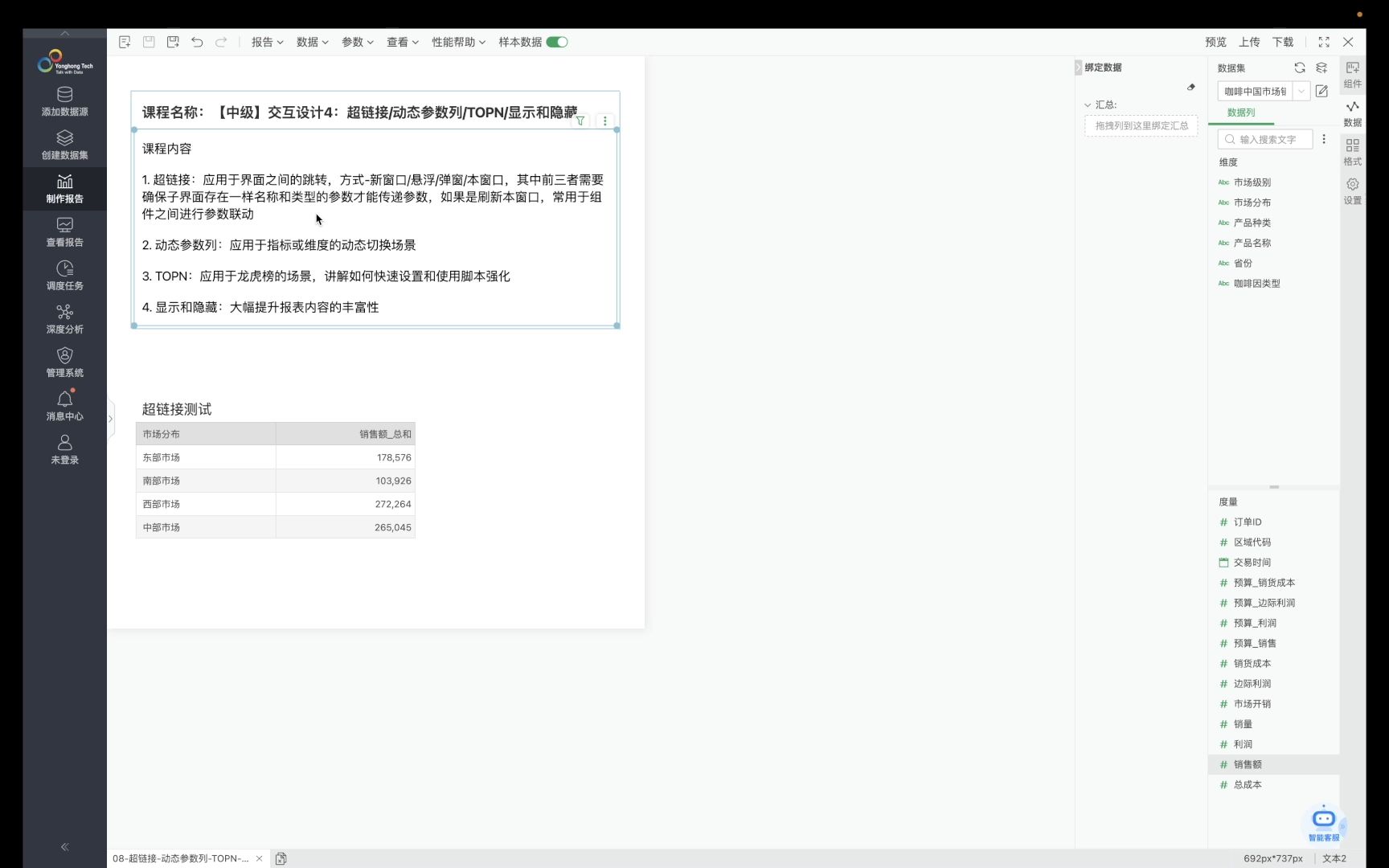Undo the last action
Image resolution: width=1389 pixels, height=868 pixels.
(197, 42)
